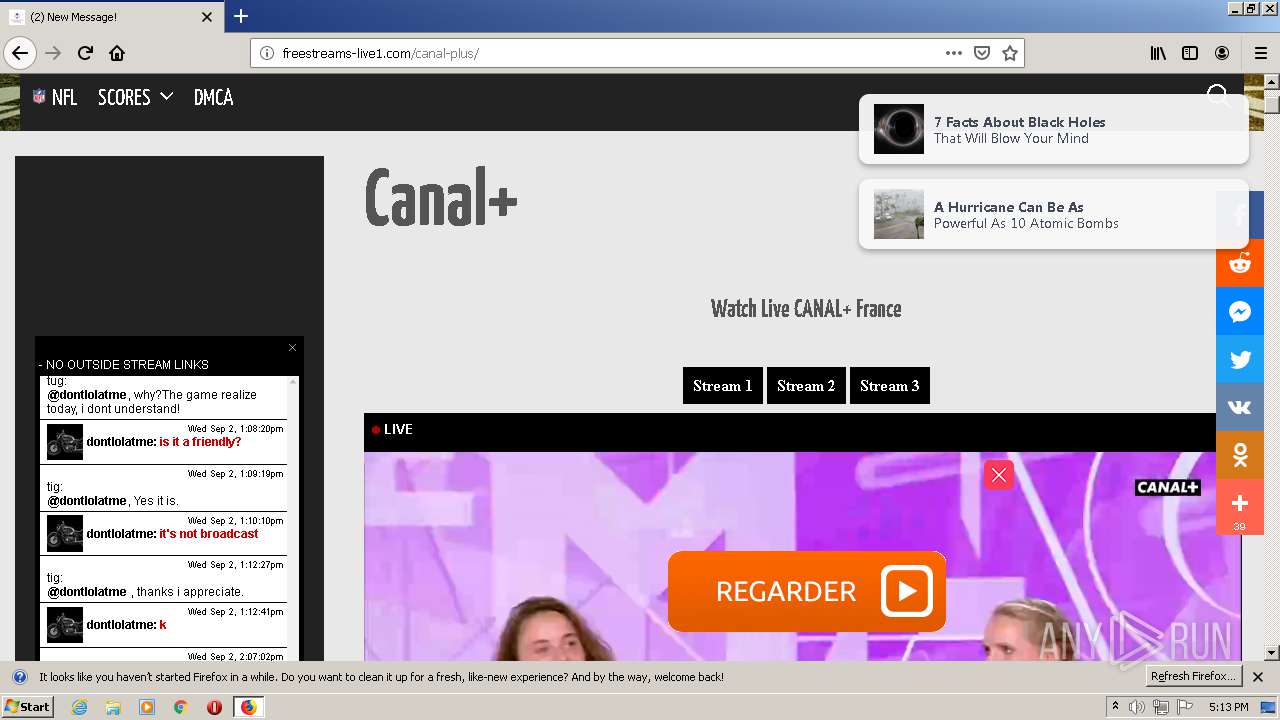Open Opera from taskbar
This screenshot has height=720, width=1280.
click(x=214, y=707)
